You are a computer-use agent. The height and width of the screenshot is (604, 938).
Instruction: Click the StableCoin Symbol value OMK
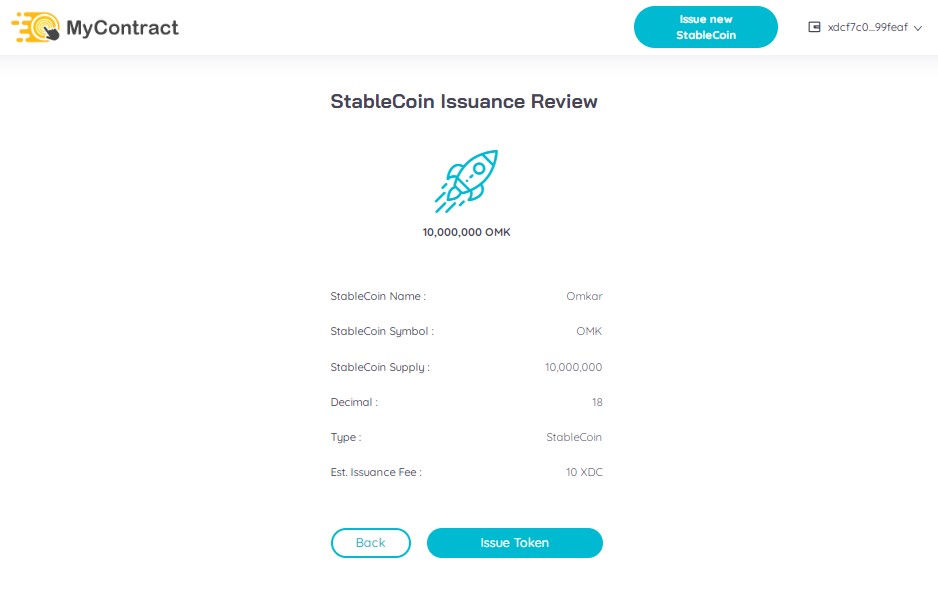[589, 331]
